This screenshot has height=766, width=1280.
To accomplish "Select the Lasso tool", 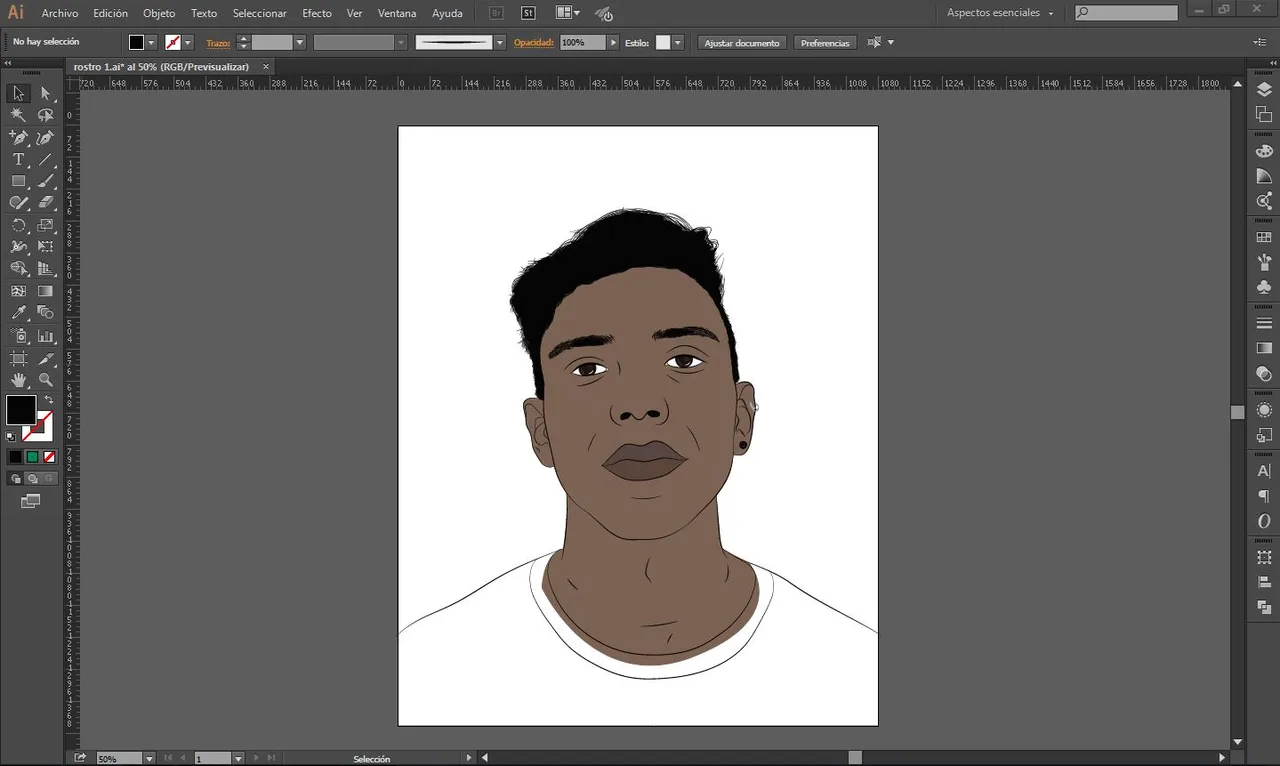I will (x=45, y=115).
